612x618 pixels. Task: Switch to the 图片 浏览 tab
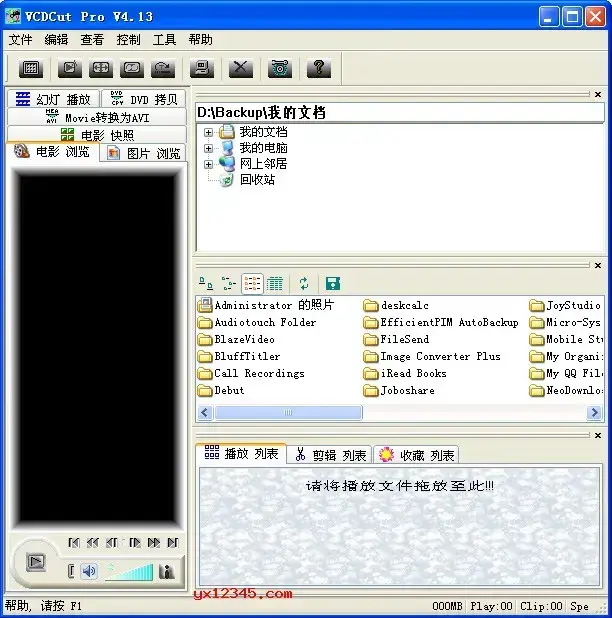[143, 153]
